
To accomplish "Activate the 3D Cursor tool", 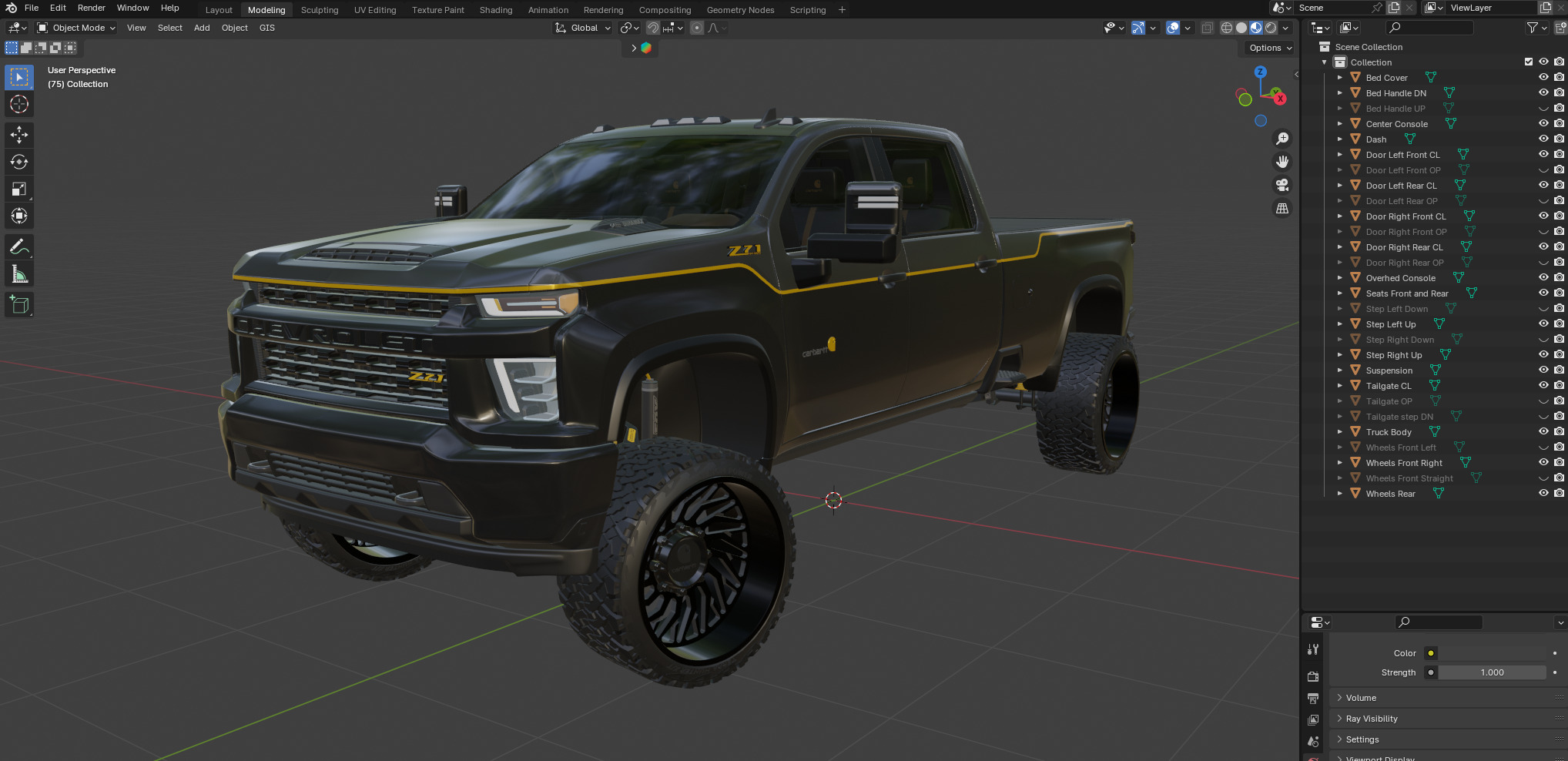I will [19, 104].
